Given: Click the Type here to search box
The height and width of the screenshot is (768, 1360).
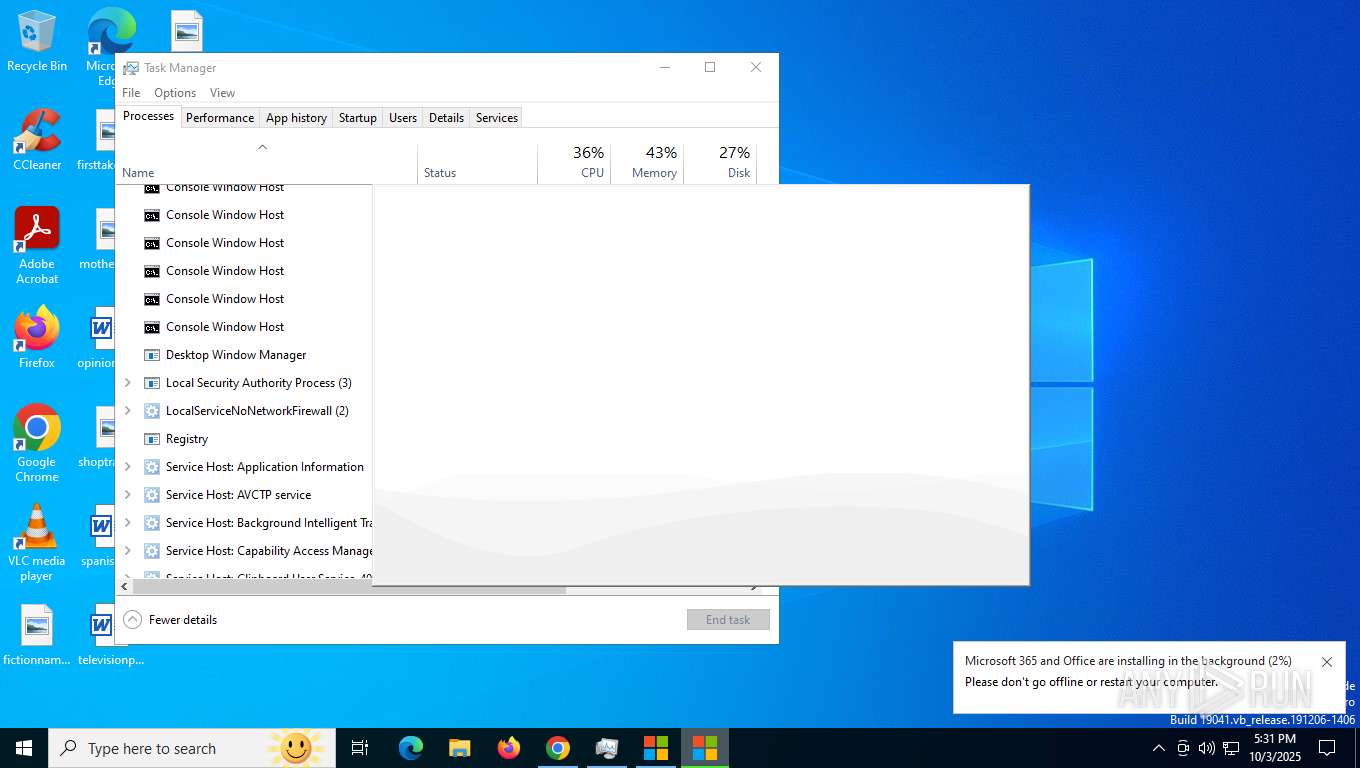Looking at the screenshot, I should click(191, 748).
